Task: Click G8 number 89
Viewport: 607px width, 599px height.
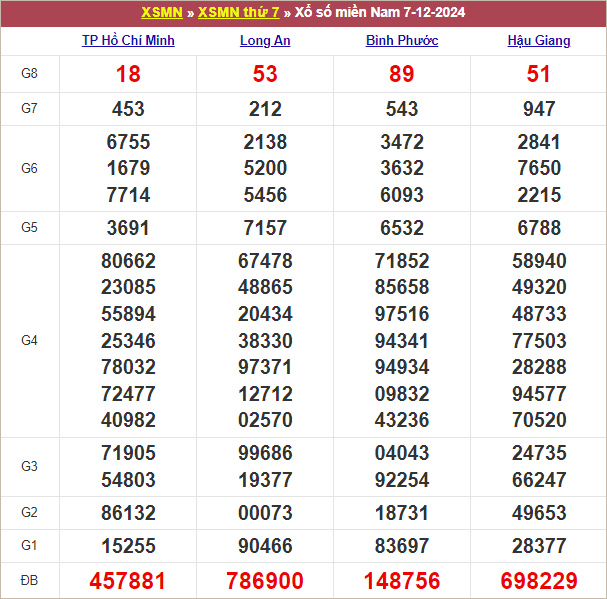Action: point(402,74)
